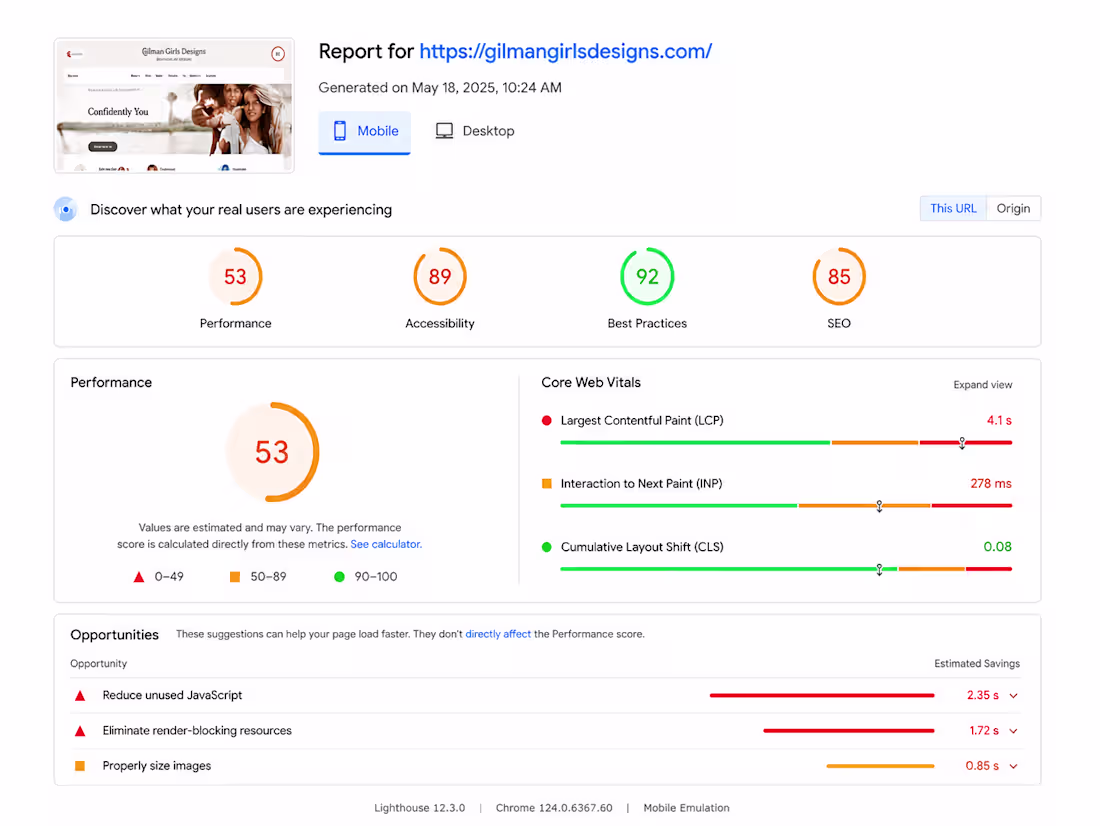The width and height of the screenshot is (1100, 826).
Task: Click the INP distribution bar marker
Action: pos(879,506)
